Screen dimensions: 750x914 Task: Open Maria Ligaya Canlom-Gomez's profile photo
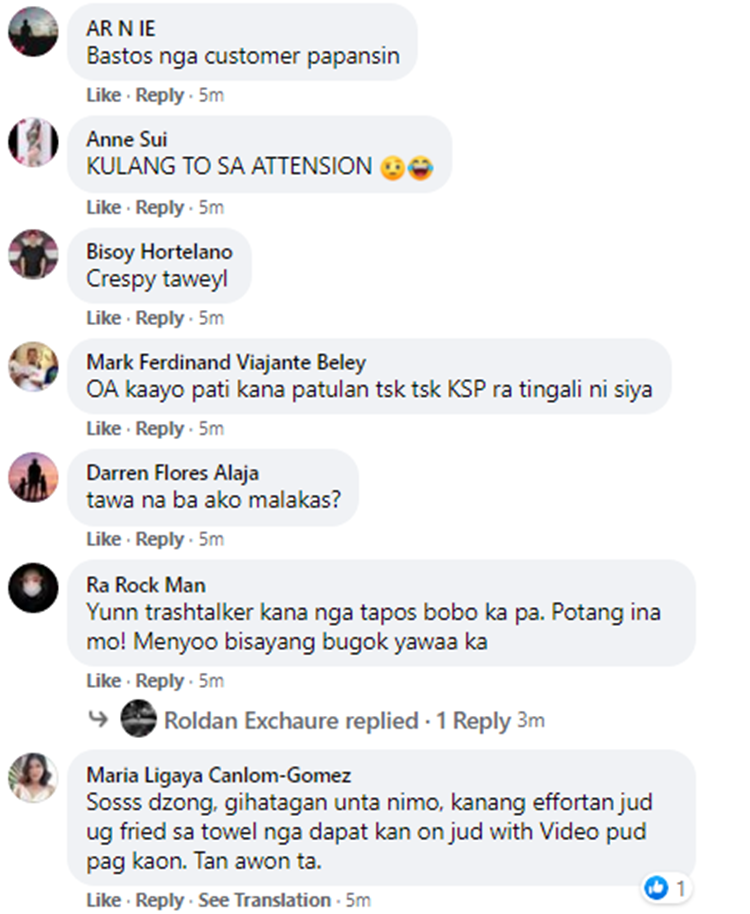(x=33, y=778)
